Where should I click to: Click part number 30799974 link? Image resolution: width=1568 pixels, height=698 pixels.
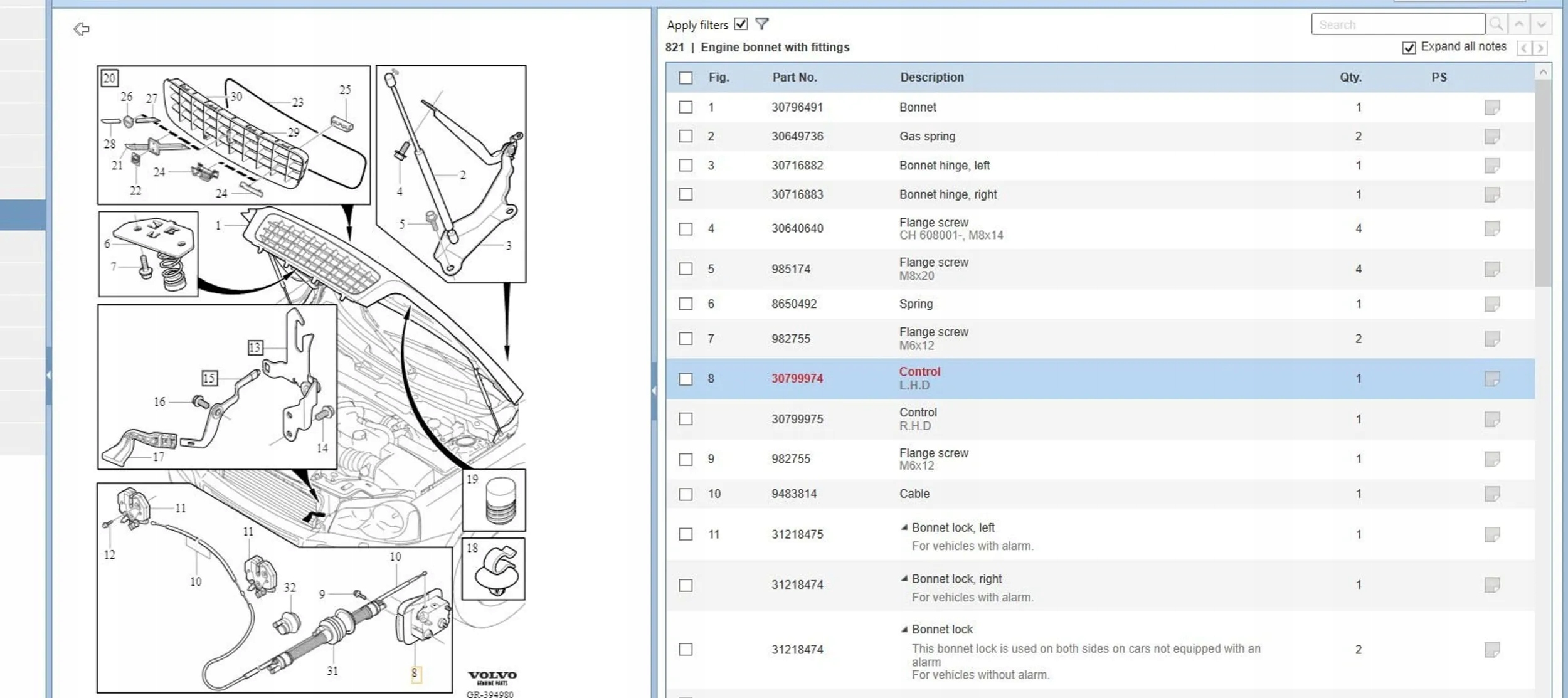[797, 378]
